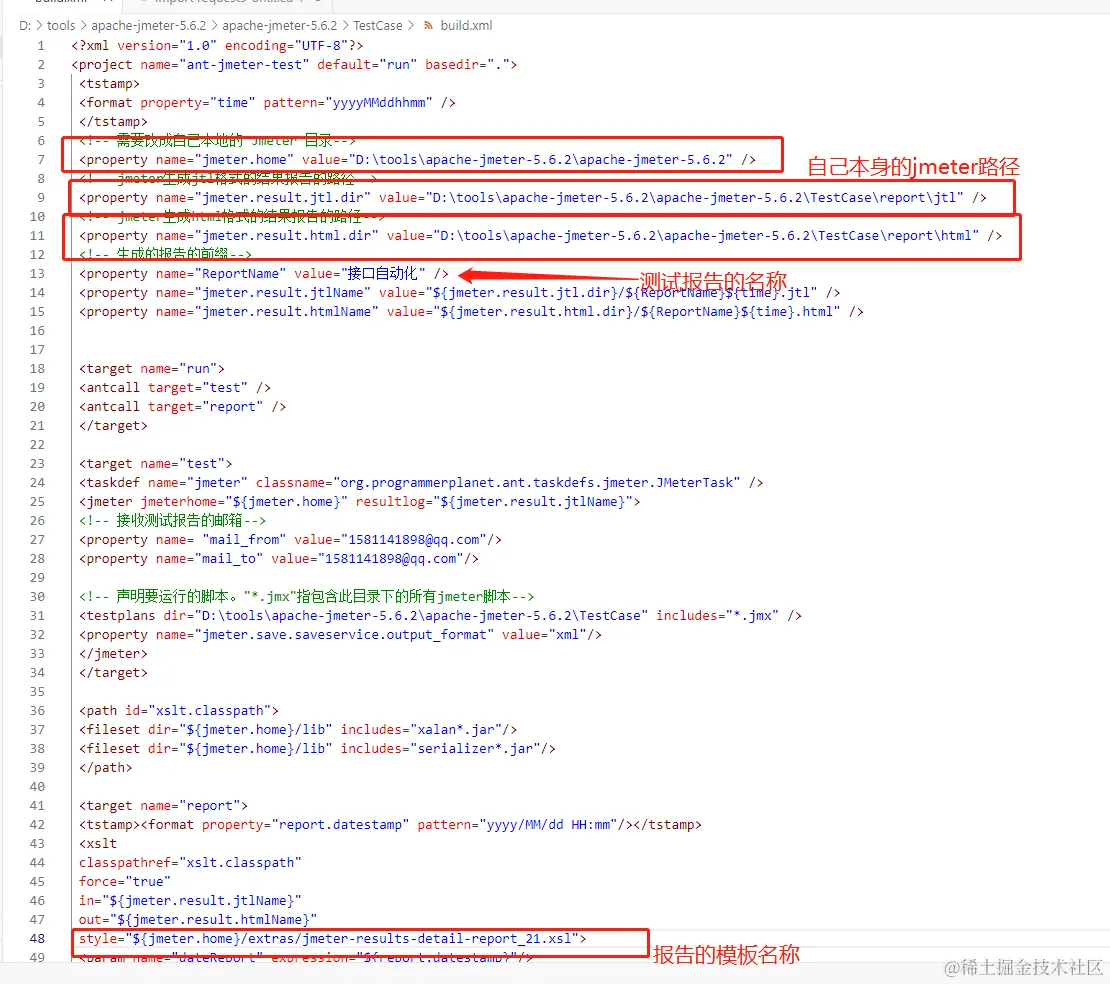Click the "jmeter.save.saveservice.output_format" property name
Viewport: 1110px width, 984px height.
[344, 635]
